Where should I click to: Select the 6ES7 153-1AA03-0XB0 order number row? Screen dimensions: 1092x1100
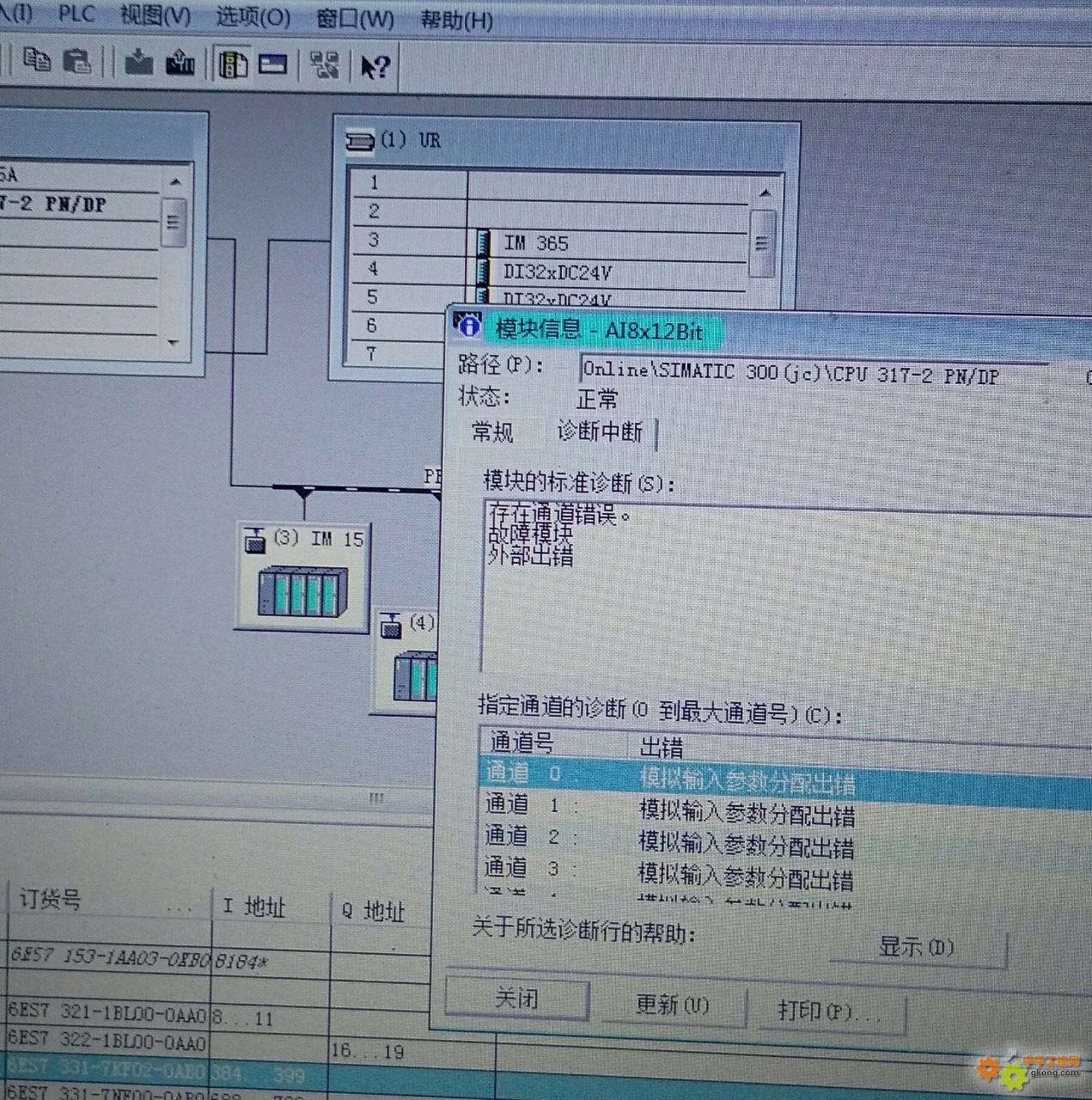110,957
